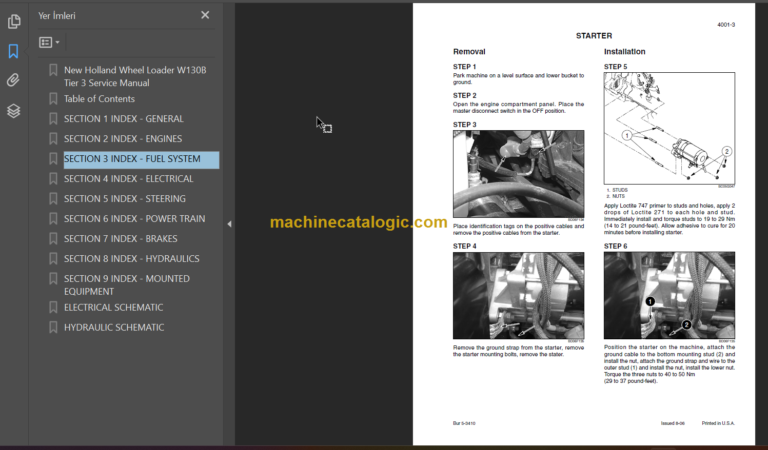Open the bookmark options dropdown

tap(49, 43)
